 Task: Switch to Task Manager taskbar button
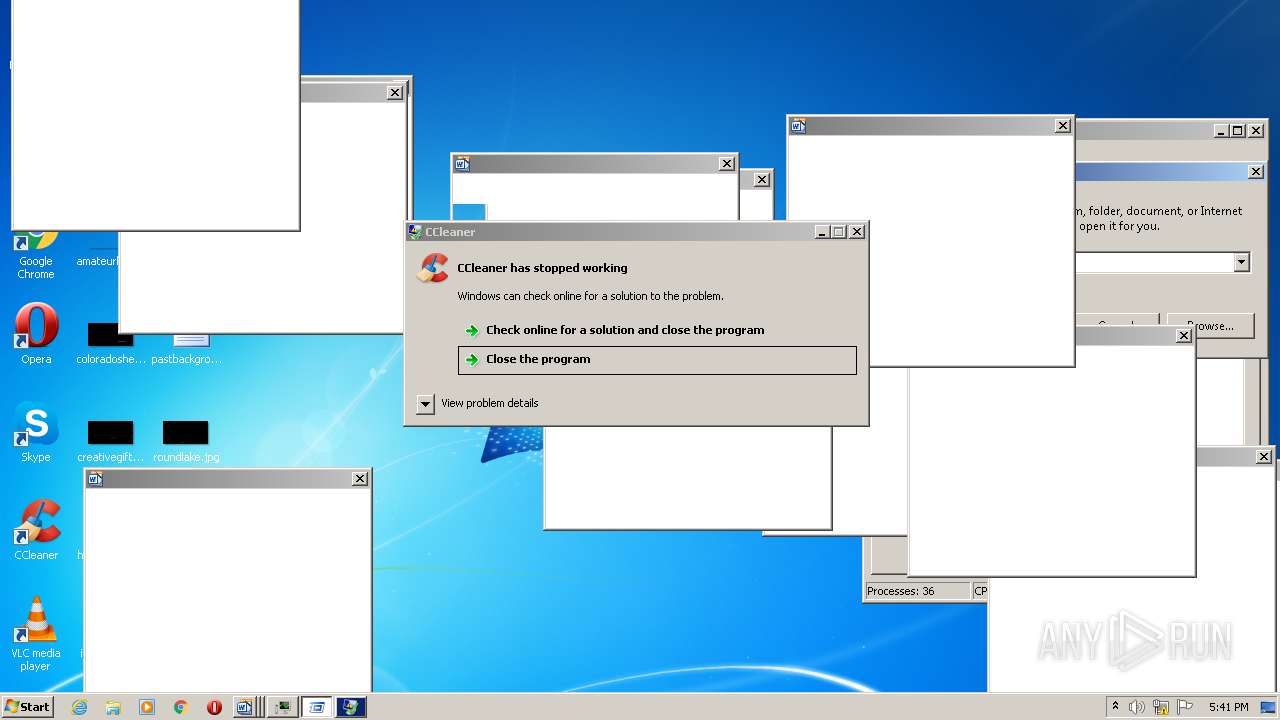[283, 707]
